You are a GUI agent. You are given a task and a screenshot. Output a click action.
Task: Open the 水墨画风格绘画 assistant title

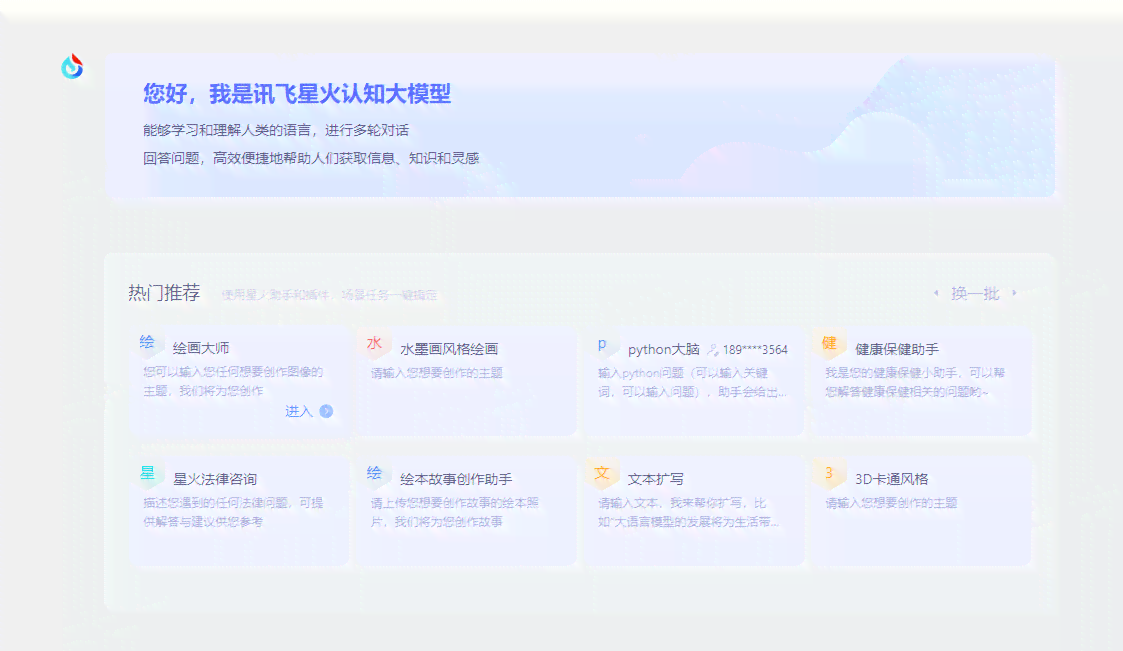449,349
